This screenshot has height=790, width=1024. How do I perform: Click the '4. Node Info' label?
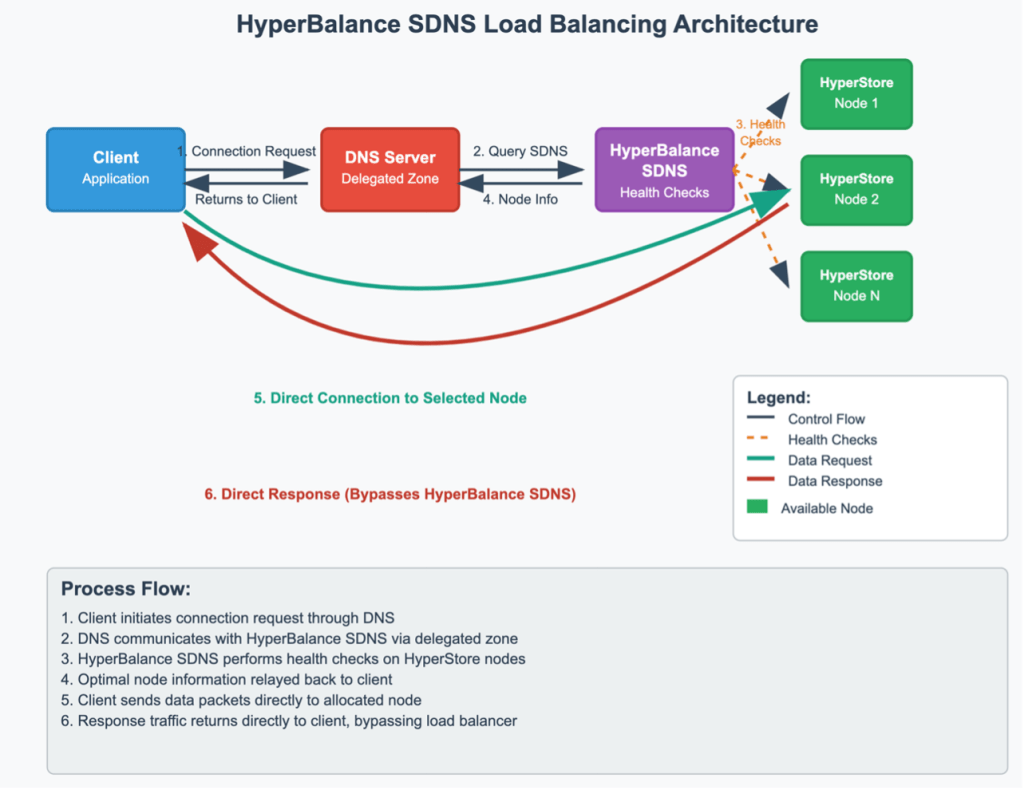click(x=520, y=199)
